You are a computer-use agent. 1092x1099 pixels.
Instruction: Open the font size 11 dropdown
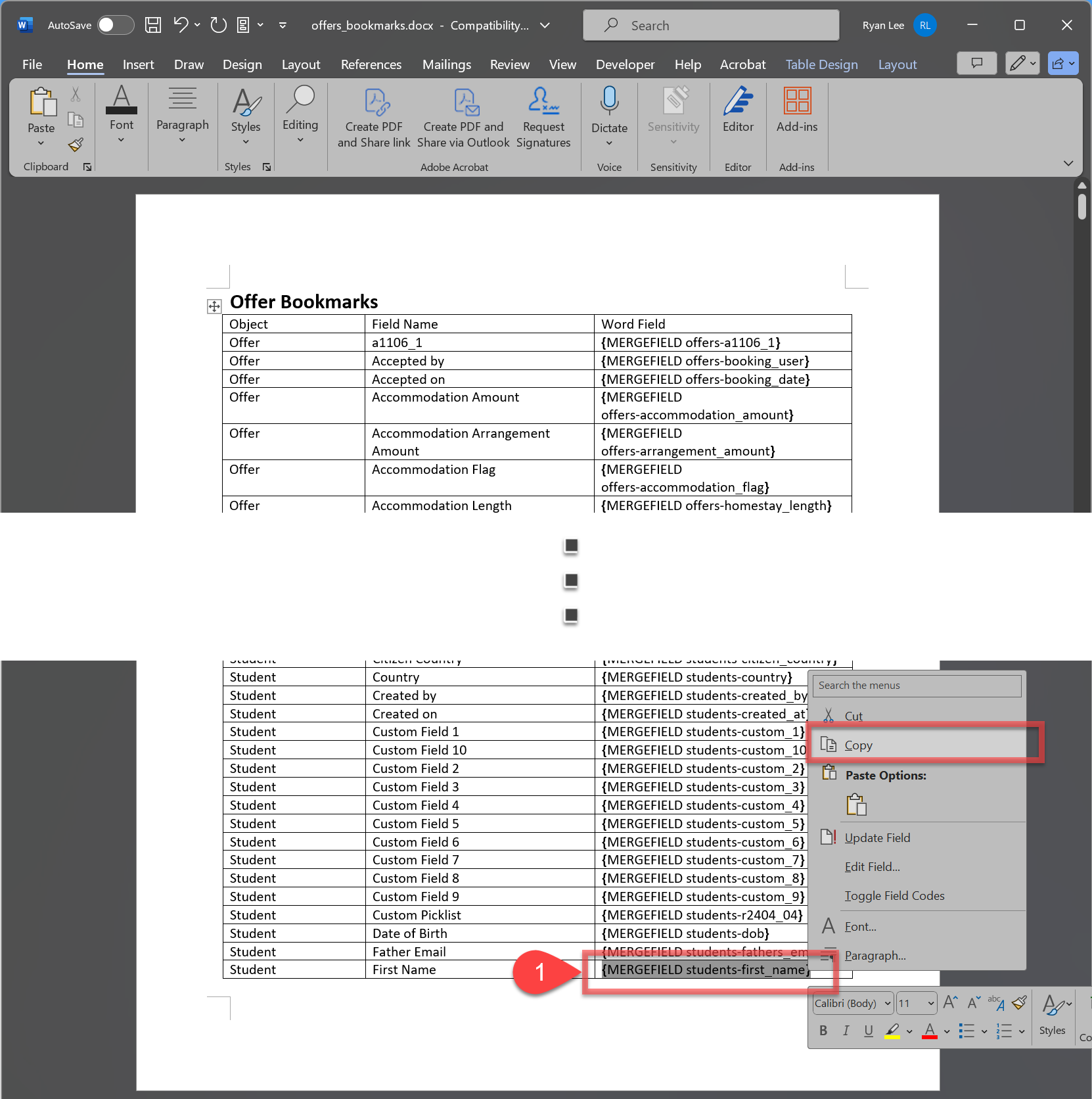click(x=916, y=1003)
